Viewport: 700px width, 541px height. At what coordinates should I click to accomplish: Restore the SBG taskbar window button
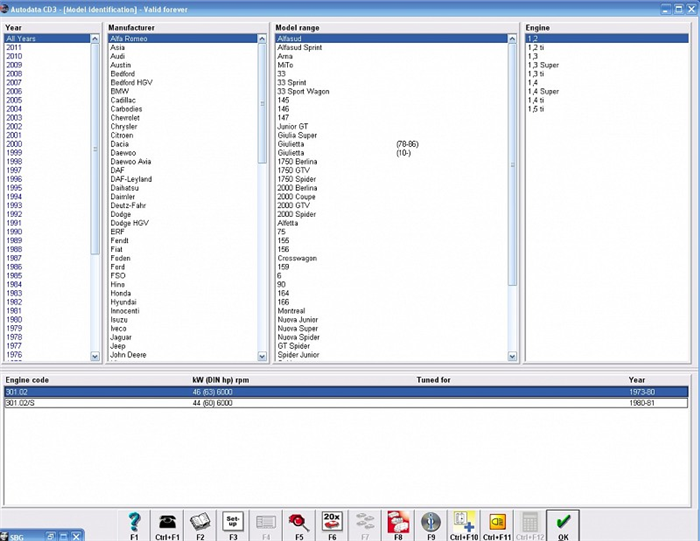(51, 536)
